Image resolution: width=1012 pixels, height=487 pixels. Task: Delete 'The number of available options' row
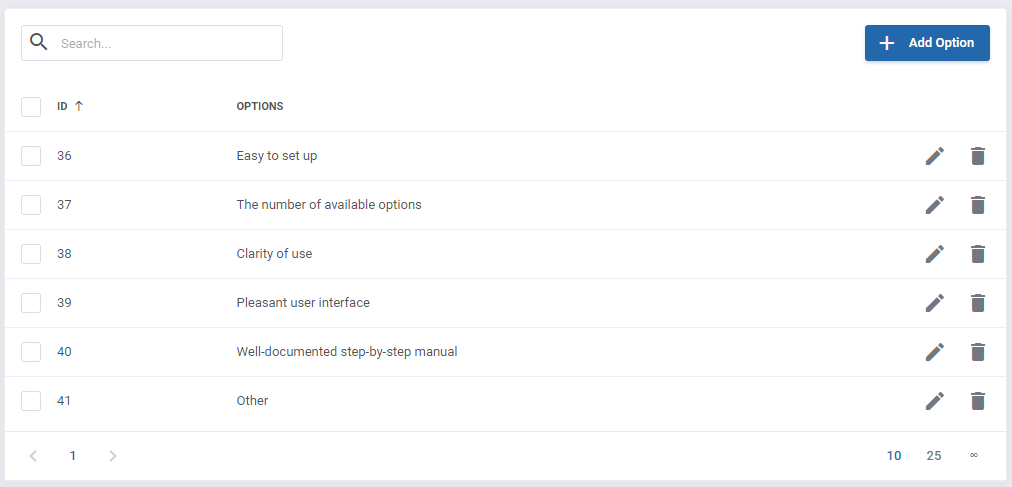tap(978, 205)
